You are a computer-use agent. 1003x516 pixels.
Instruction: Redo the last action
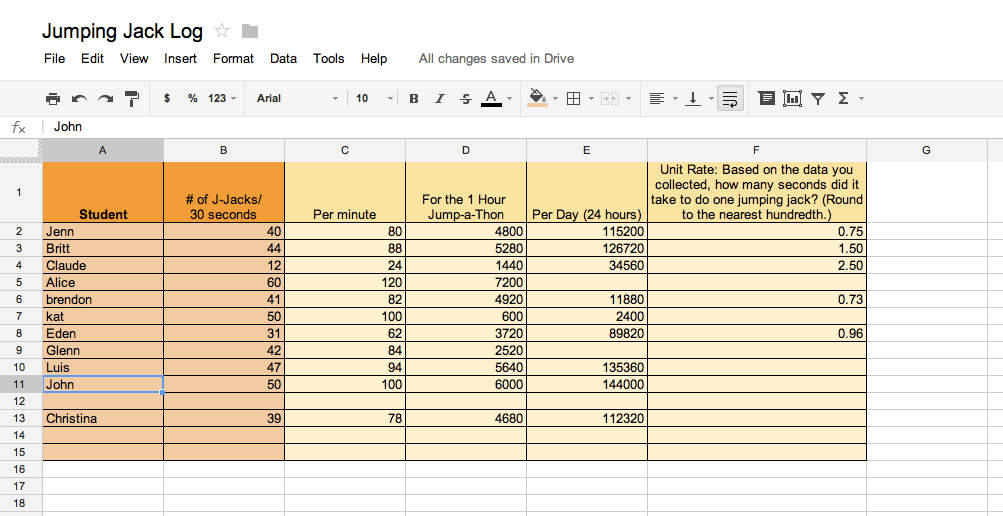106,98
